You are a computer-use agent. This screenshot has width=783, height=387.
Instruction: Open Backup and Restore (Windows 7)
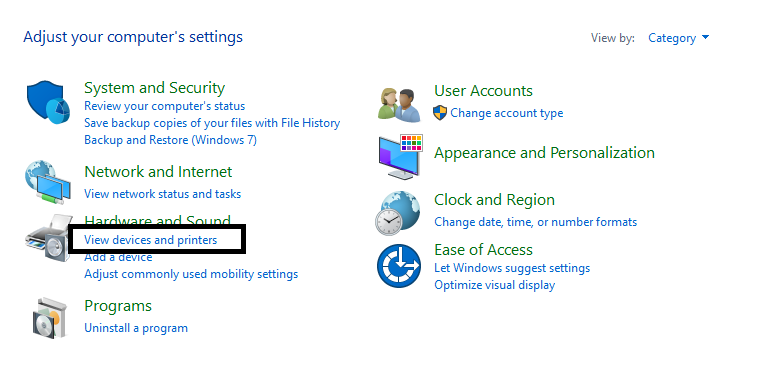170,140
